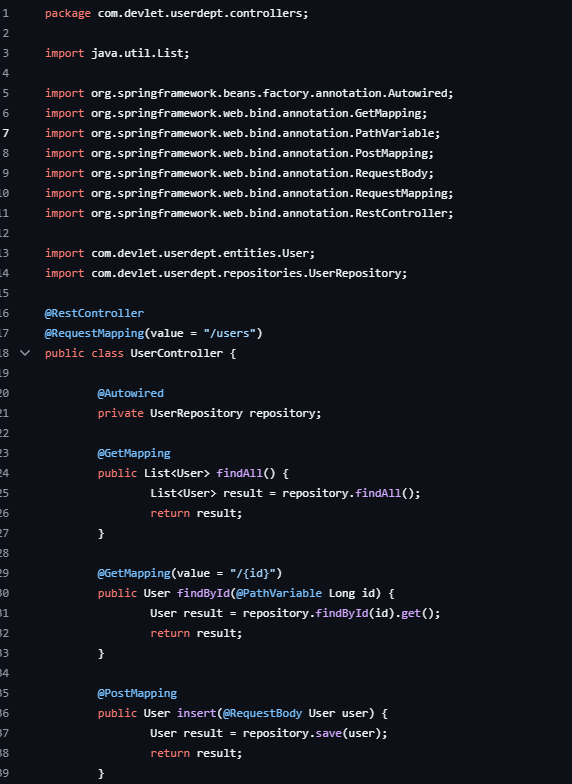Select line number 1 in gutter
572x784 pixels.
[6, 13]
